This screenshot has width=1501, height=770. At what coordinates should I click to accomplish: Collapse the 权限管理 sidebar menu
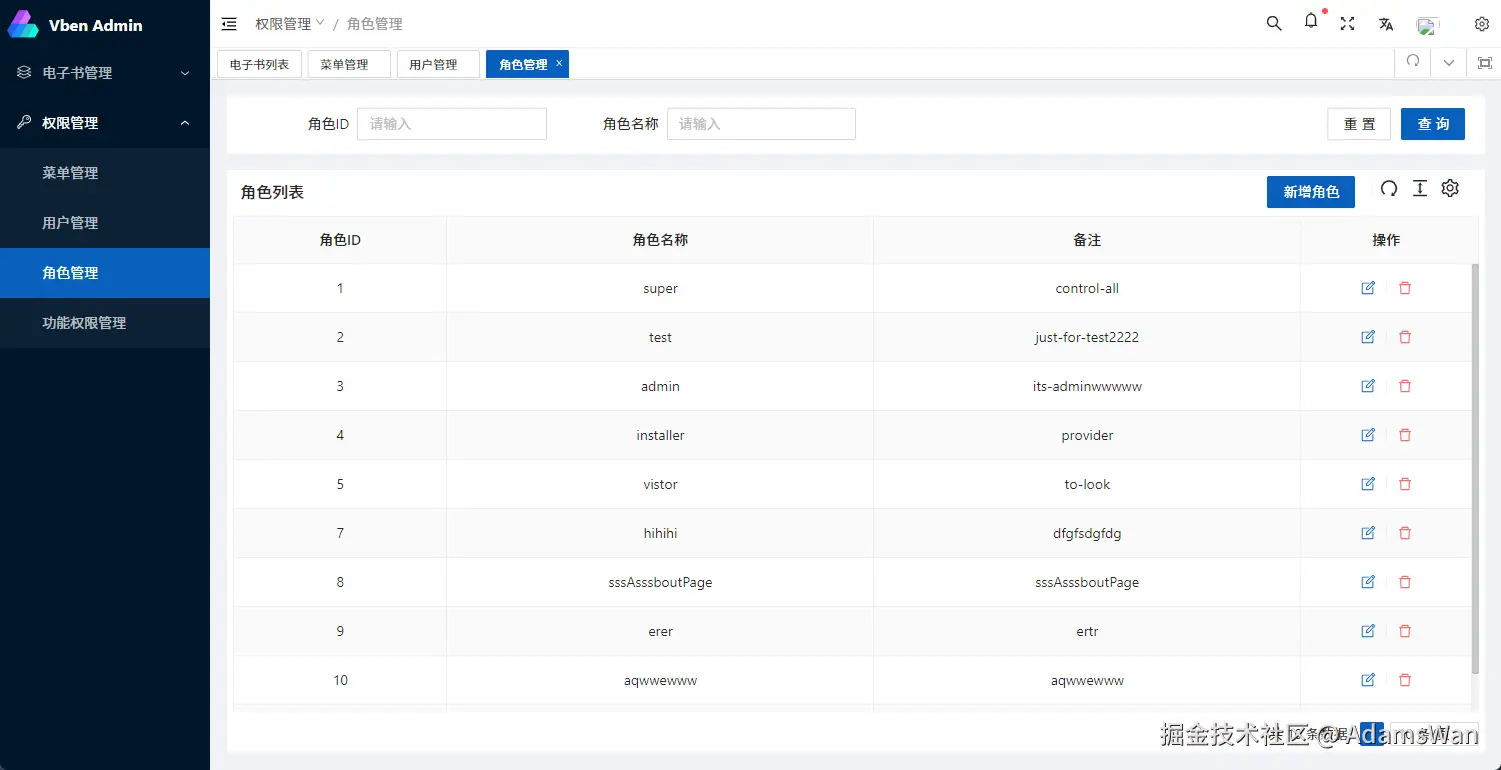pos(105,123)
